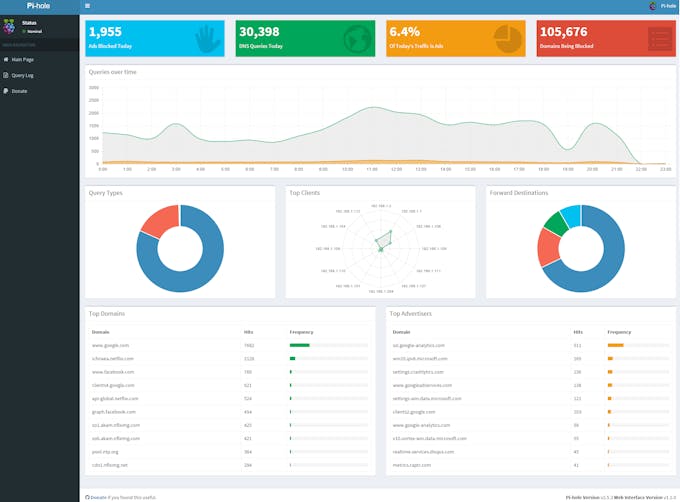The image size is (680, 502).
Task: Click the Hits column header in Top Domains
Action: [x=248, y=332]
